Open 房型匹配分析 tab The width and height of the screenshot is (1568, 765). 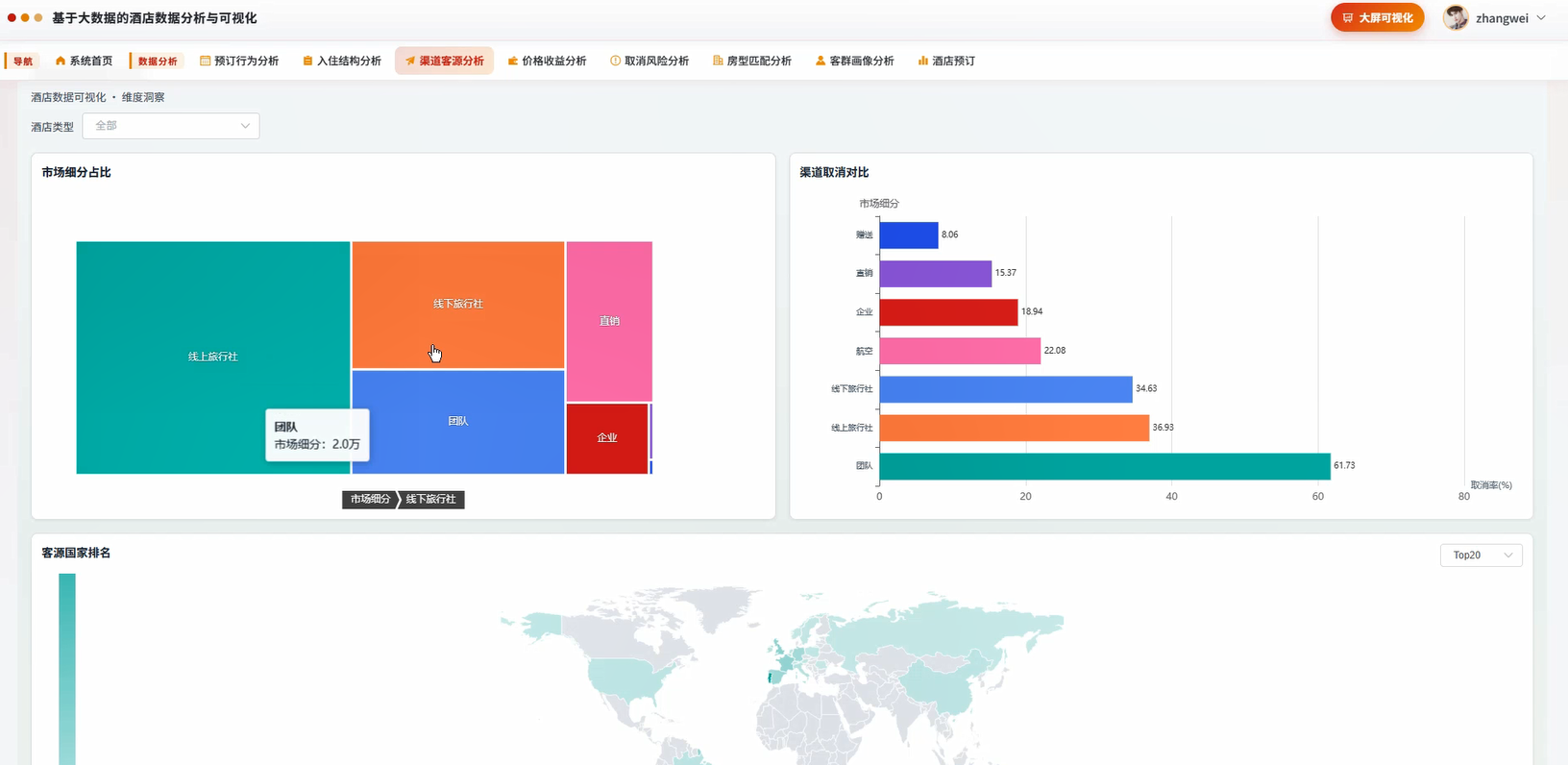pyautogui.click(x=752, y=61)
